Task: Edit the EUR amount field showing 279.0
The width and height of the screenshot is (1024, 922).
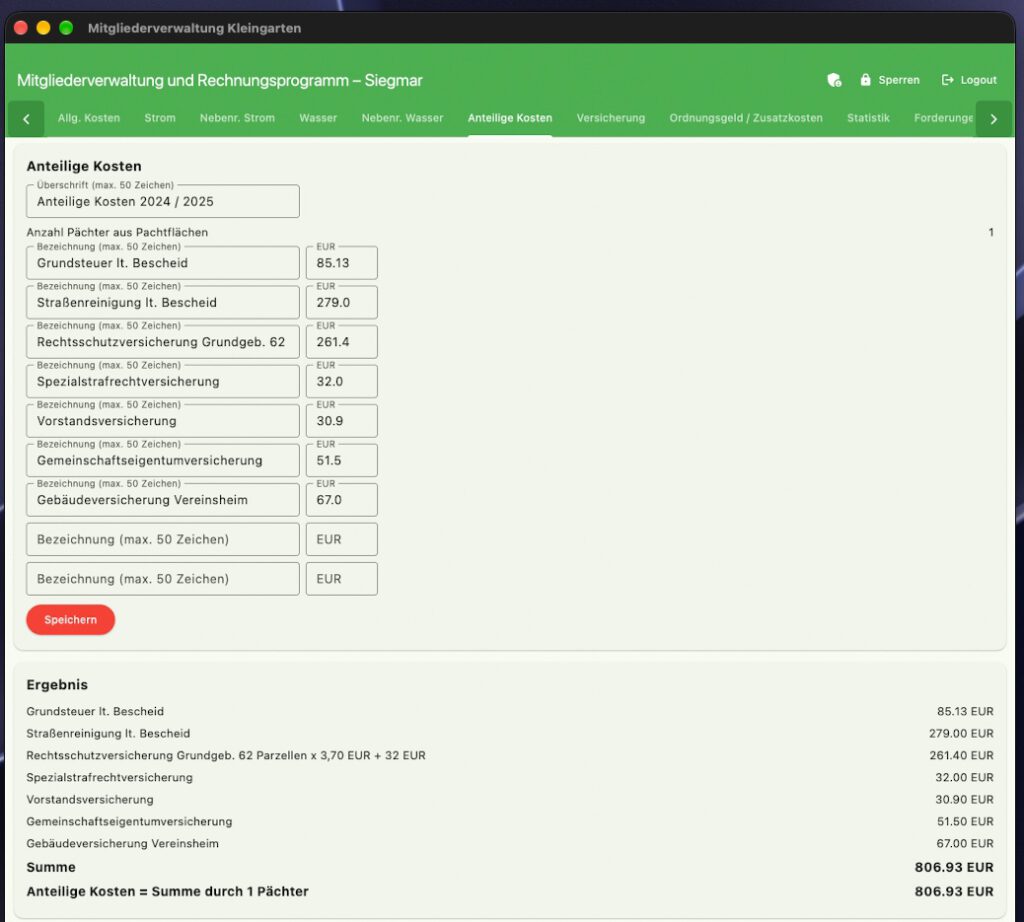Action: (x=342, y=302)
